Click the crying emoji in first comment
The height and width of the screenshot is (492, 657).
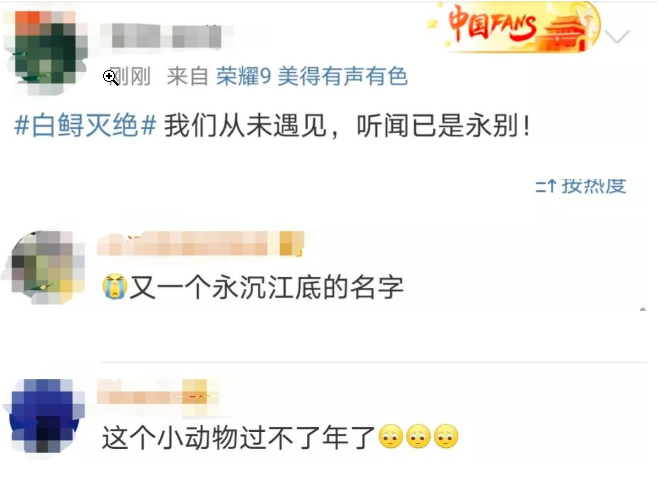[x=114, y=287]
